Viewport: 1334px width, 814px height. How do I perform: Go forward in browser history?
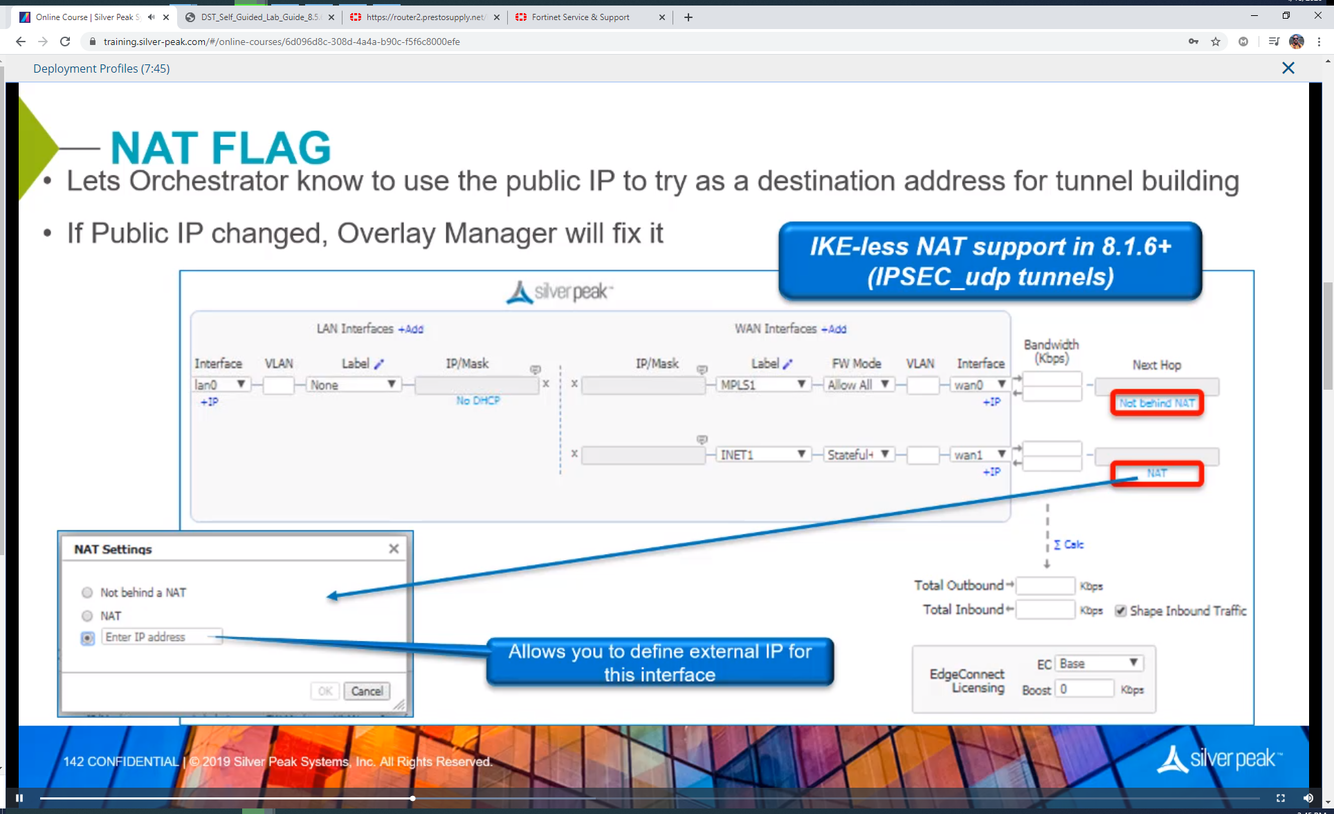pyautogui.click(x=43, y=41)
